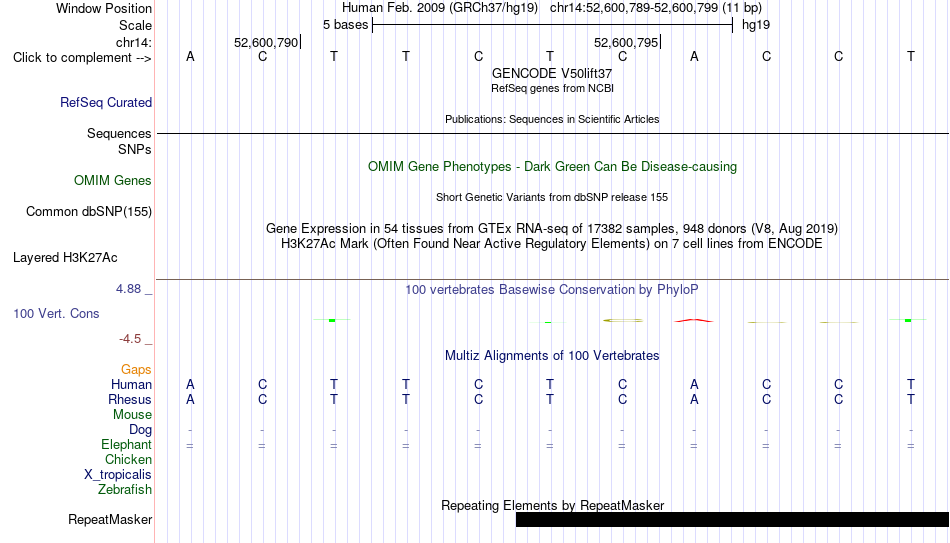Click the OMIM Genes track label
950x543 pixels.
[x=113, y=181]
